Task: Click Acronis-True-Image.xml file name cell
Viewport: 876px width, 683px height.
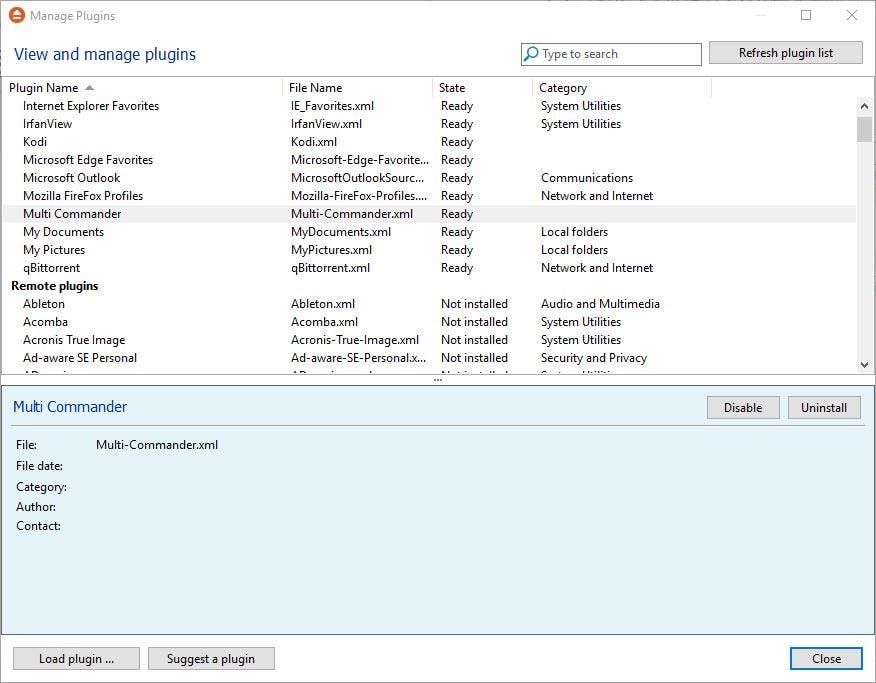Action: 355,340
